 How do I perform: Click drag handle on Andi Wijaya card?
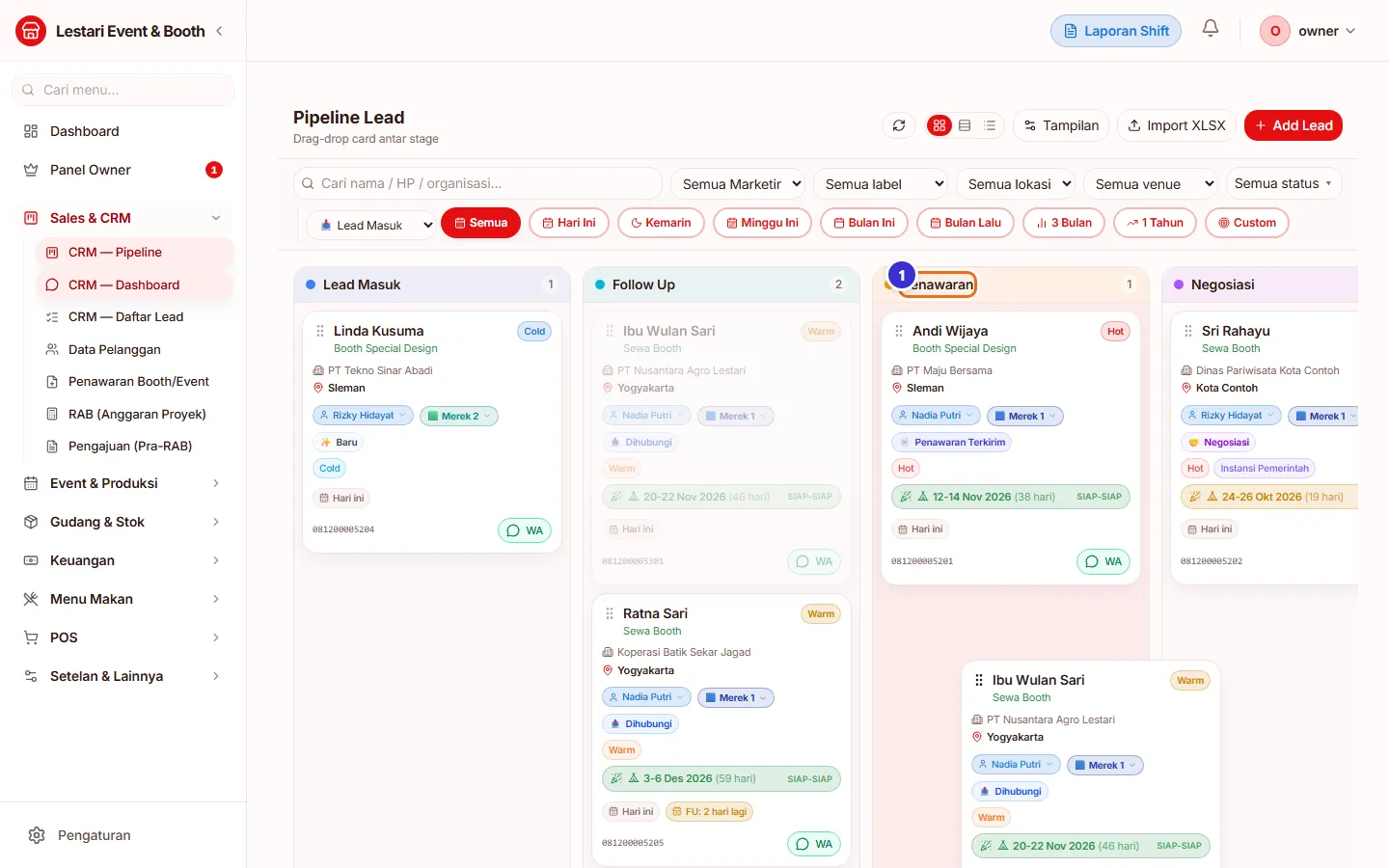click(899, 331)
